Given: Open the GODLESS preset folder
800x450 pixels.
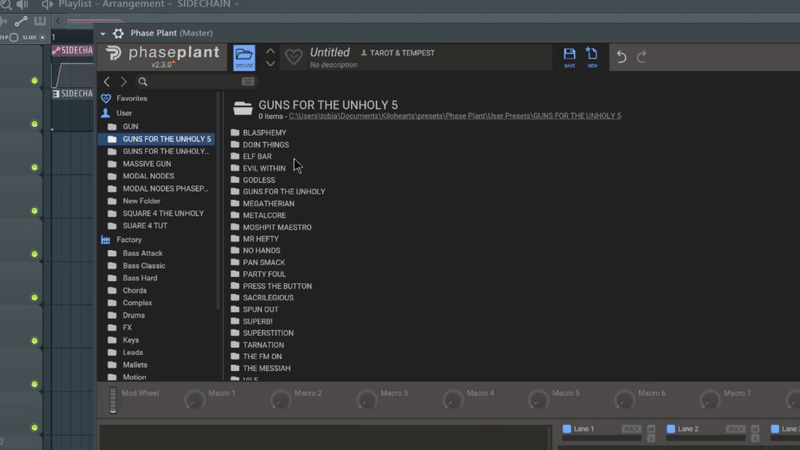Looking at the screenshot, I should [259, 180].
